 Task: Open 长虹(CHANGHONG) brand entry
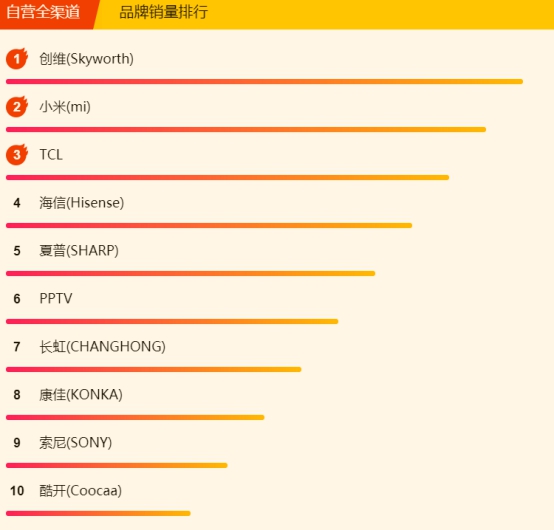click(x=102, y=347)
